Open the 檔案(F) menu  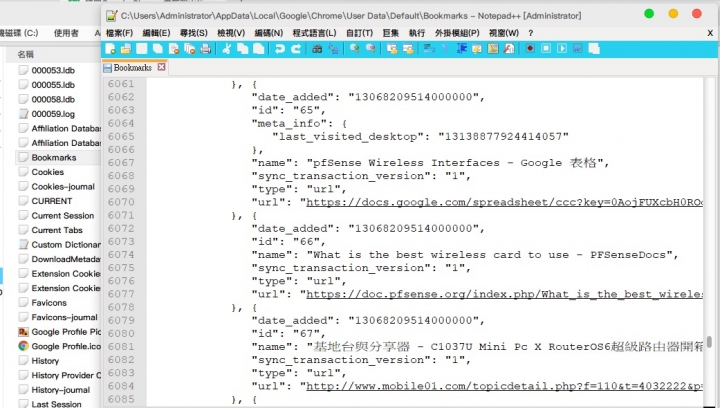click(x=119, y=33)
